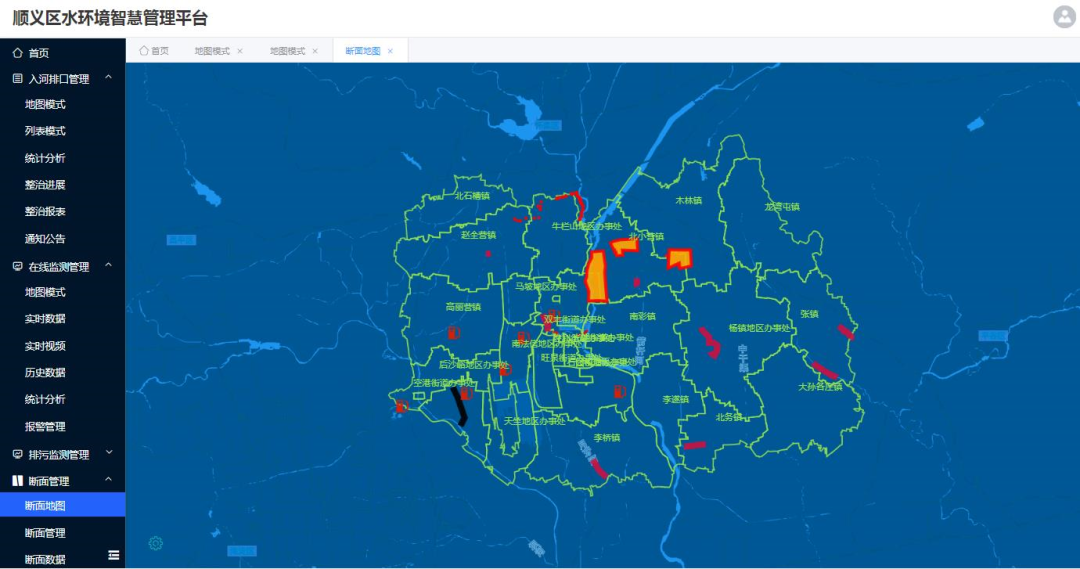Image resolution: width=1080 pixels, height=569 pixels.
Task: Switch to the 首页 tab
Action: coord(154,51)
